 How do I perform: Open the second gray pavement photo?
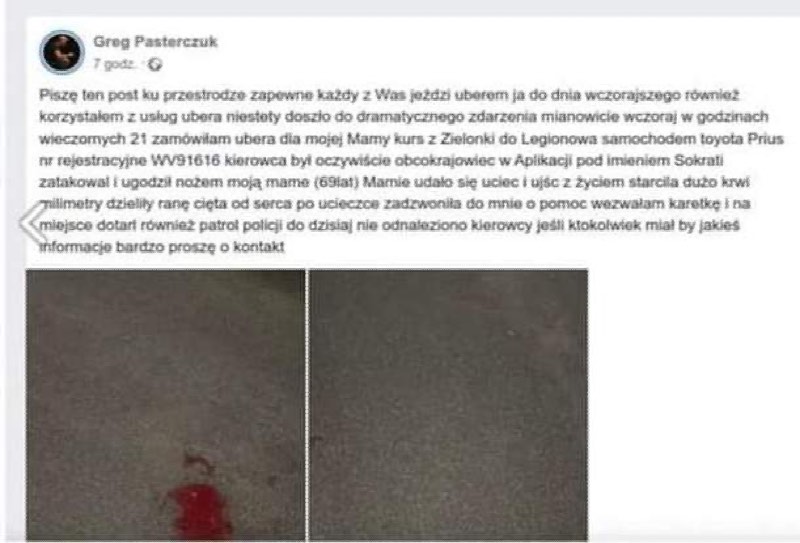pos(448,405)
